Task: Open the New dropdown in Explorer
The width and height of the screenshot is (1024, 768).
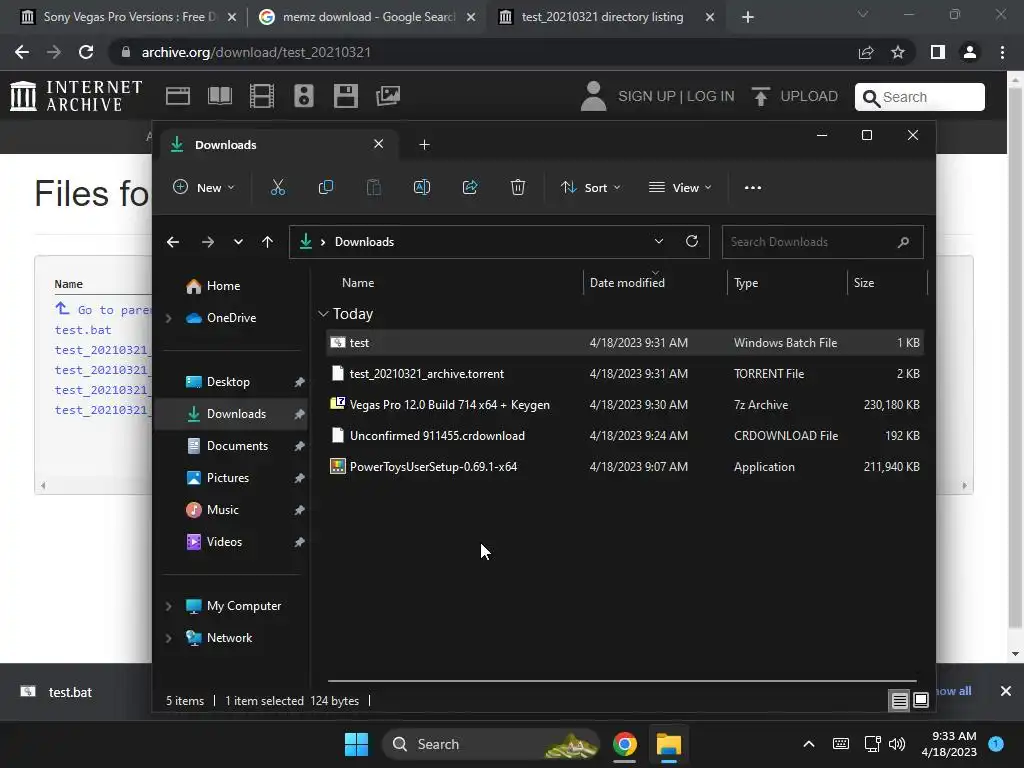Action: click(203, 187)
